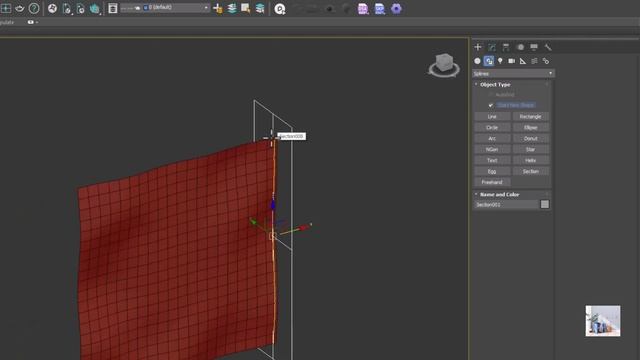The height and width of the screenshot is (360, 640).
Task: Click the Section001 object name field
Action: coord(506,204)
